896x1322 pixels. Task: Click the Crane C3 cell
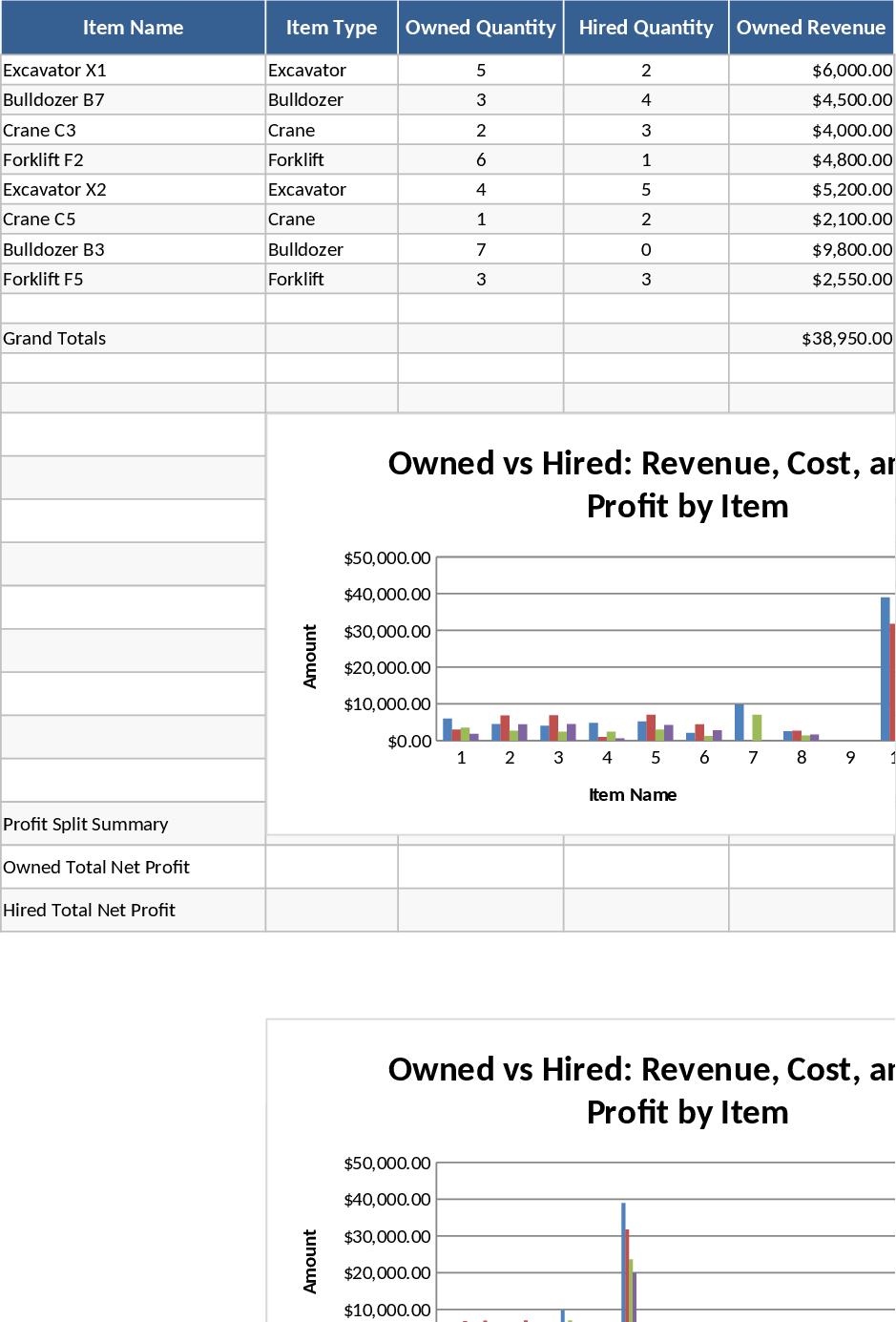coord(133,131)
